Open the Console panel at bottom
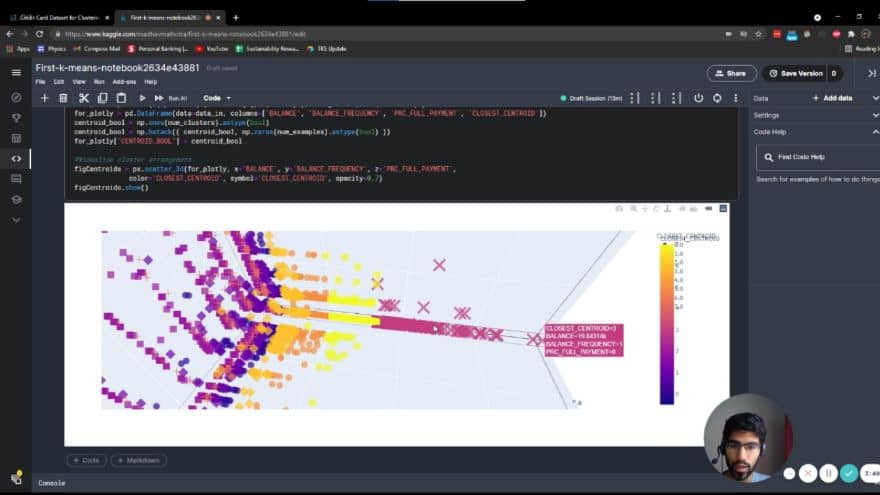 point(52,483)
